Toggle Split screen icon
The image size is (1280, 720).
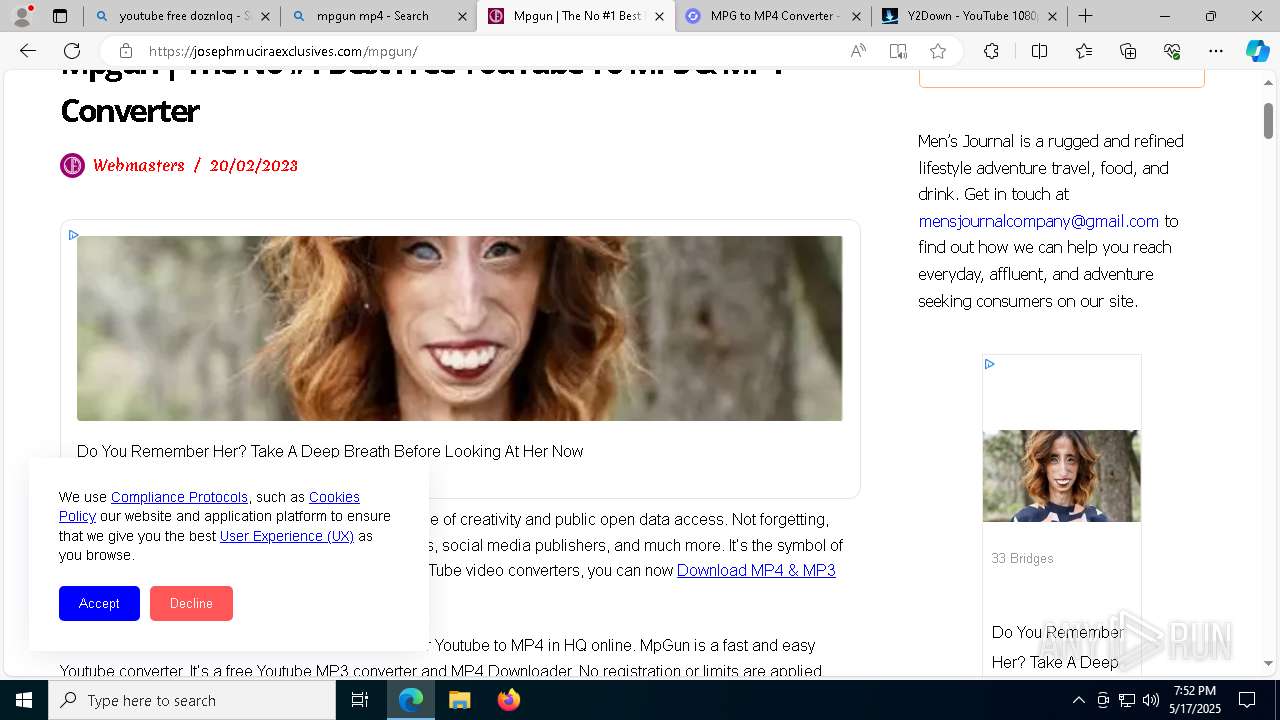point(1039,51)
